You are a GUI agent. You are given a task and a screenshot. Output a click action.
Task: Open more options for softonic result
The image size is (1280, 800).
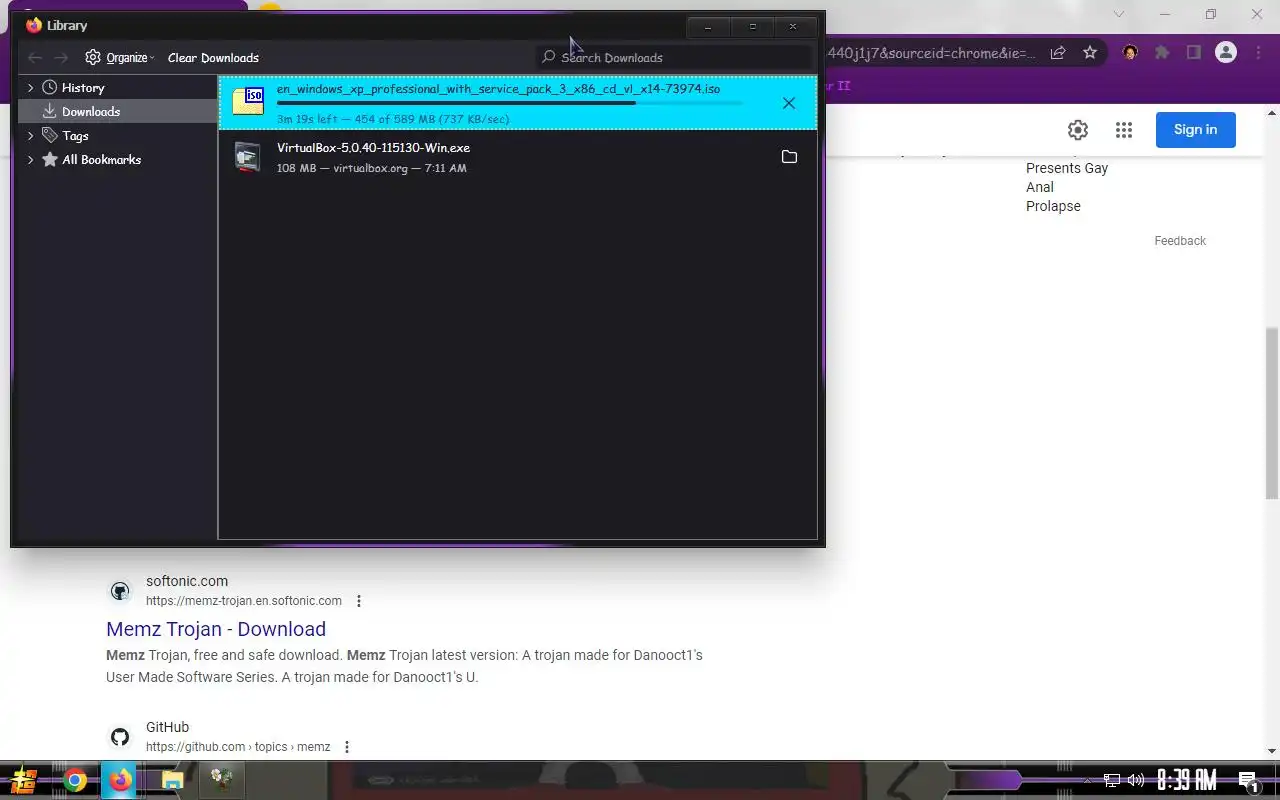point(359,601)
